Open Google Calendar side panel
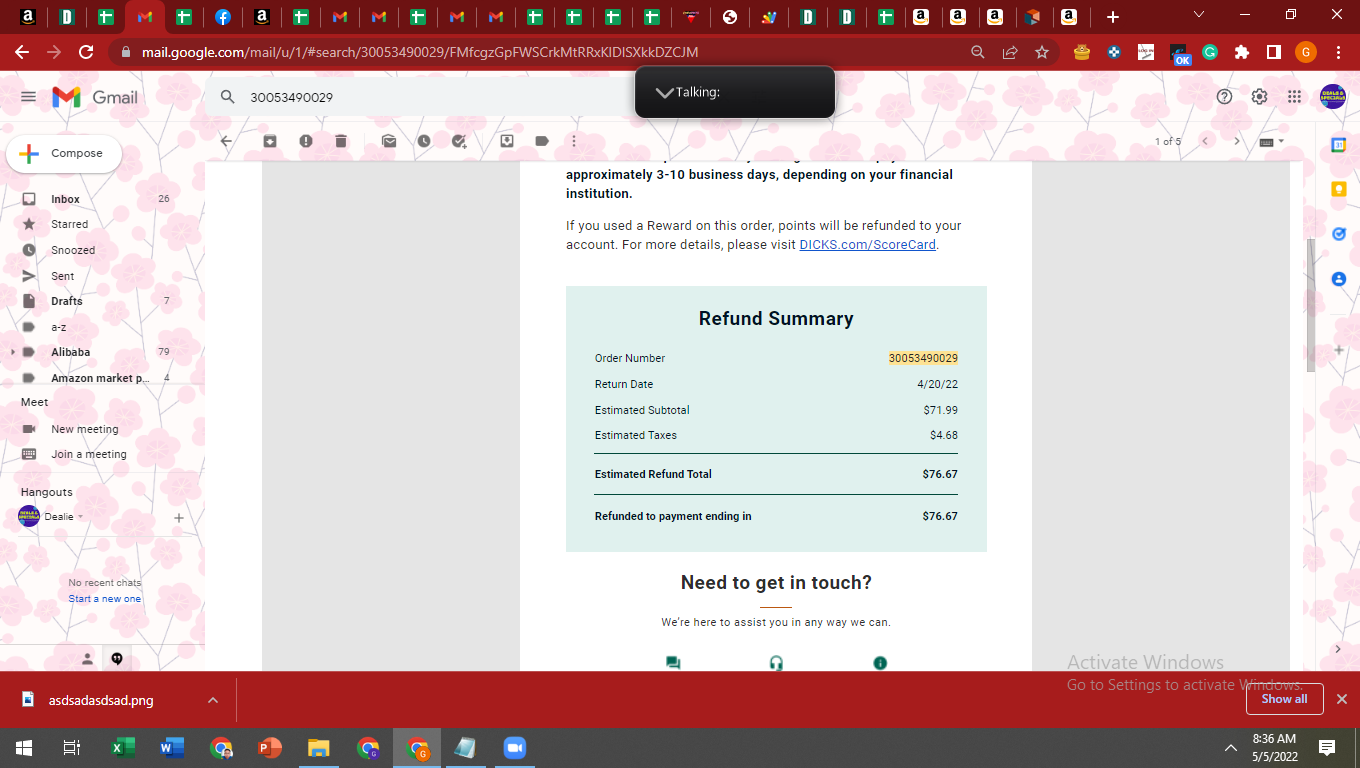This screenshot has height=768, width=1360. point(1339,145)
